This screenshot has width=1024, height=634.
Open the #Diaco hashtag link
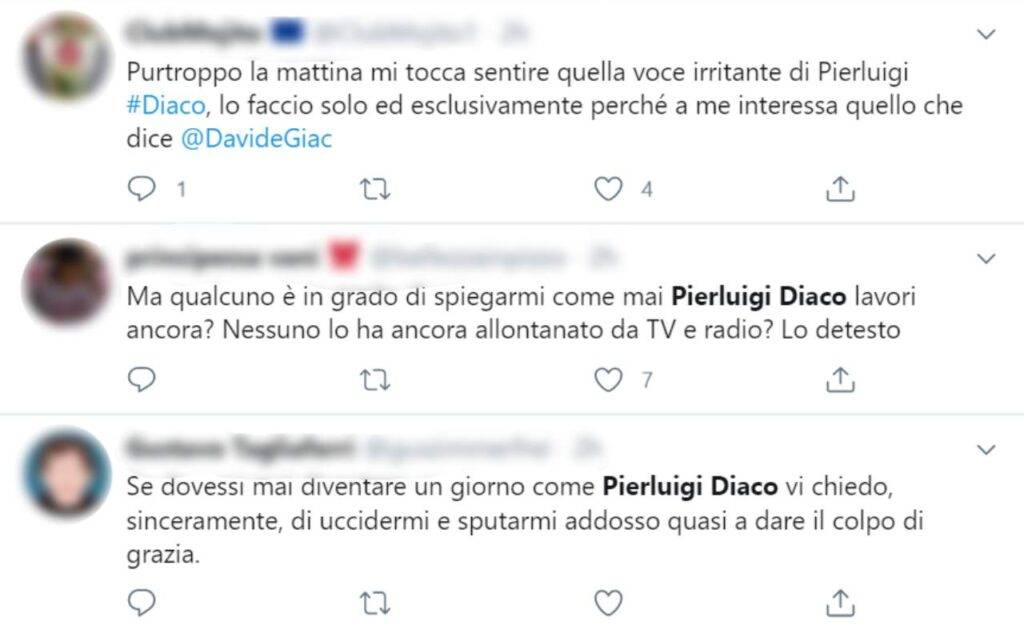coord(166,105)
